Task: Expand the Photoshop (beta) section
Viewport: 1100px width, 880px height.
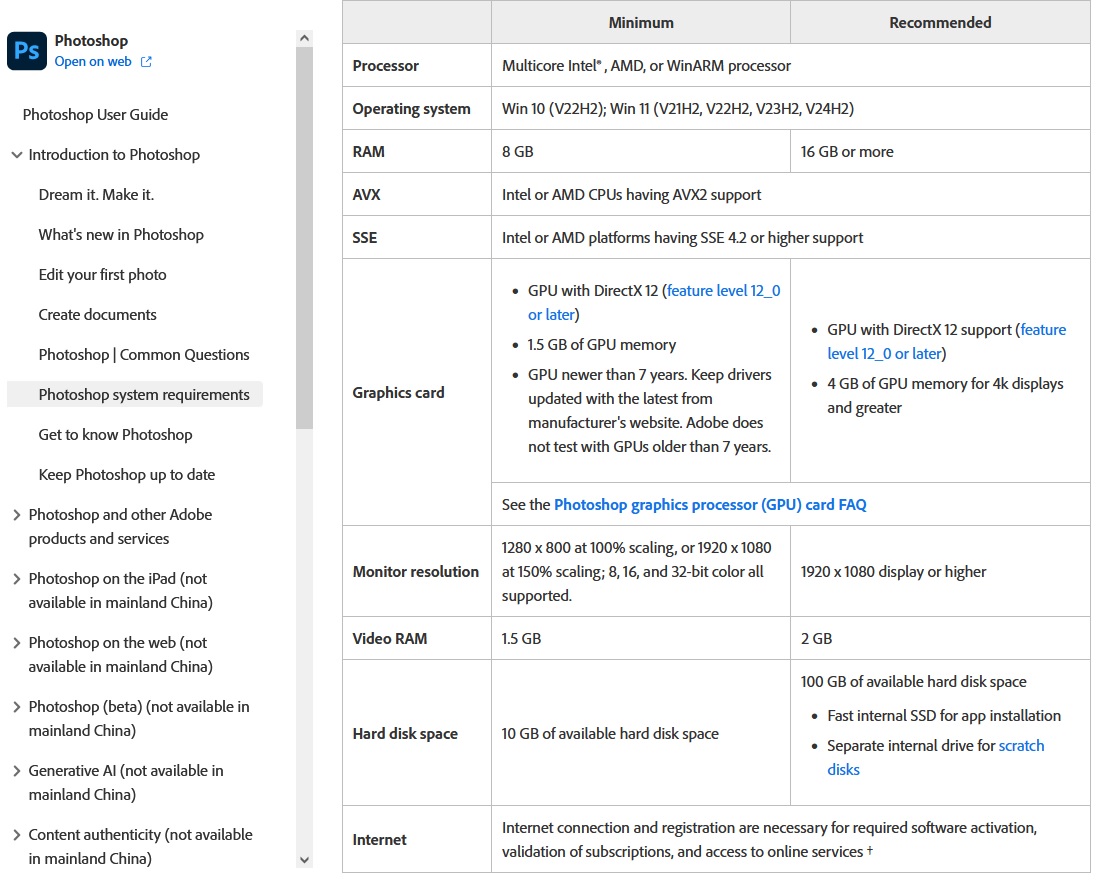Action: point(17,707)
